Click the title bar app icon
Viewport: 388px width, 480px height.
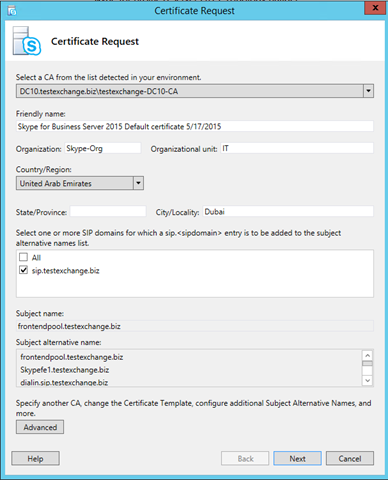click(12, 11)
